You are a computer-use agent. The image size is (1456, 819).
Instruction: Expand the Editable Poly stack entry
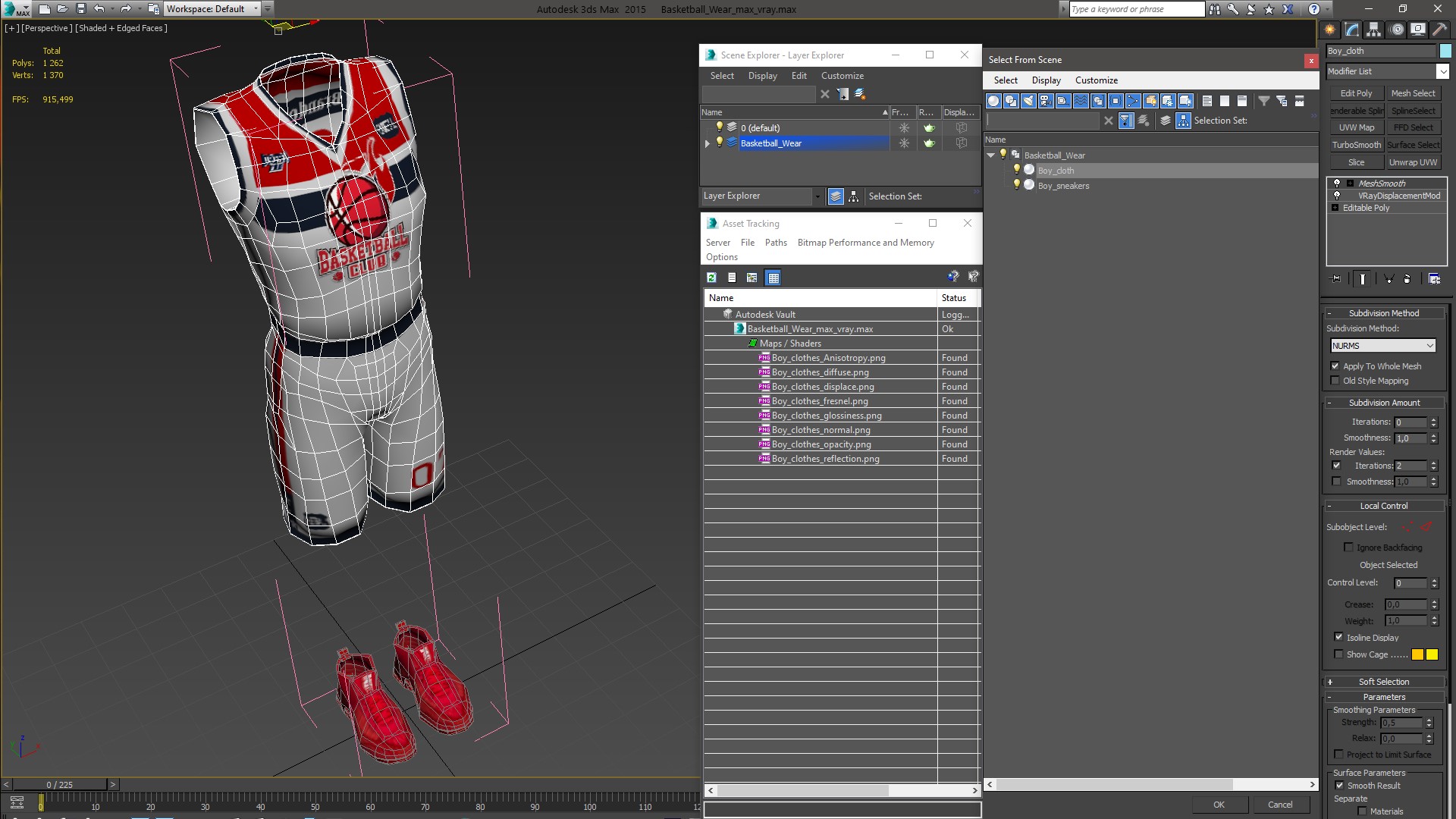pos(1335,208)
